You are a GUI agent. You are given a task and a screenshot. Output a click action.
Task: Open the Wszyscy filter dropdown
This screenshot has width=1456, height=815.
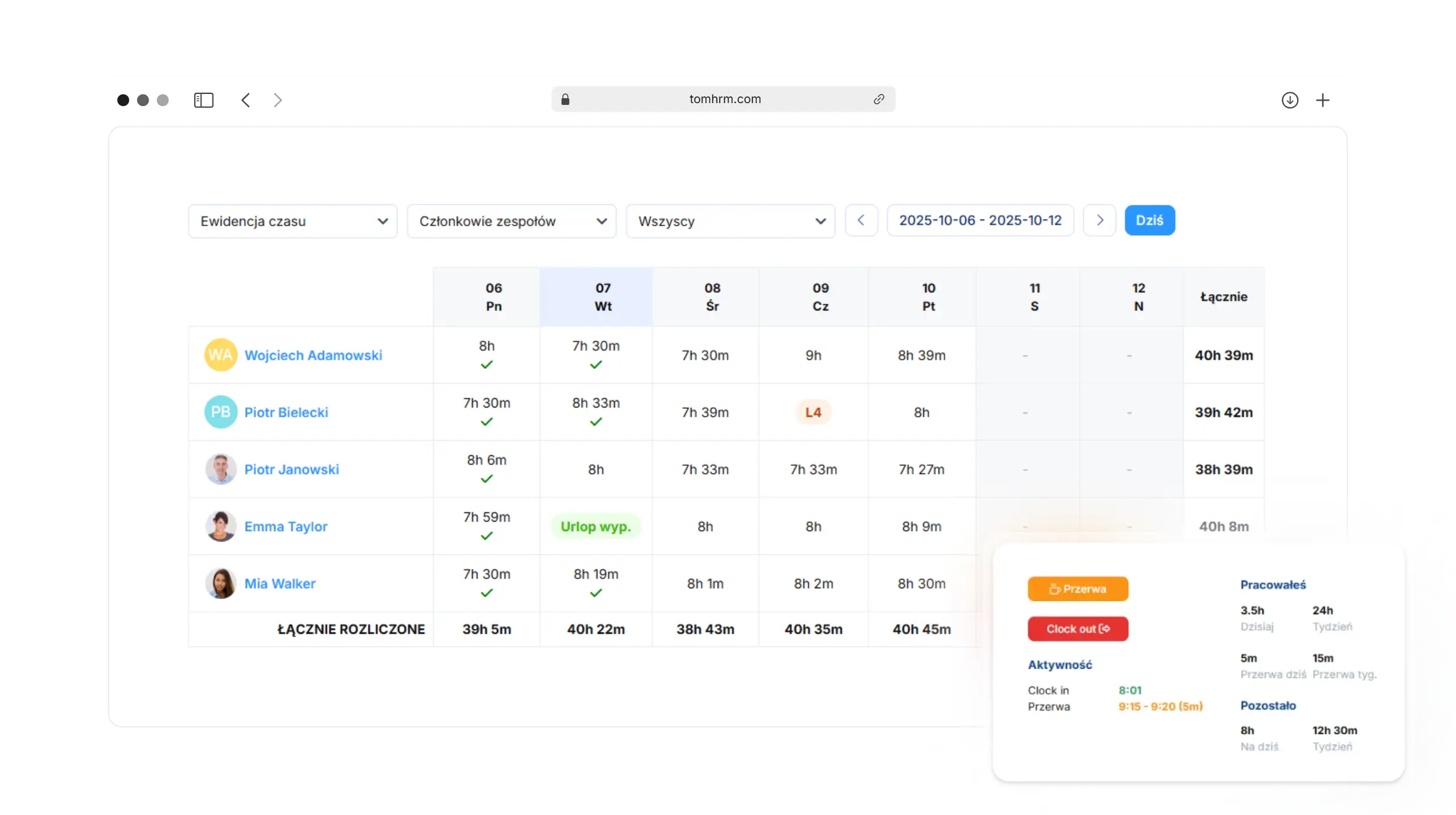pos(730,221)
